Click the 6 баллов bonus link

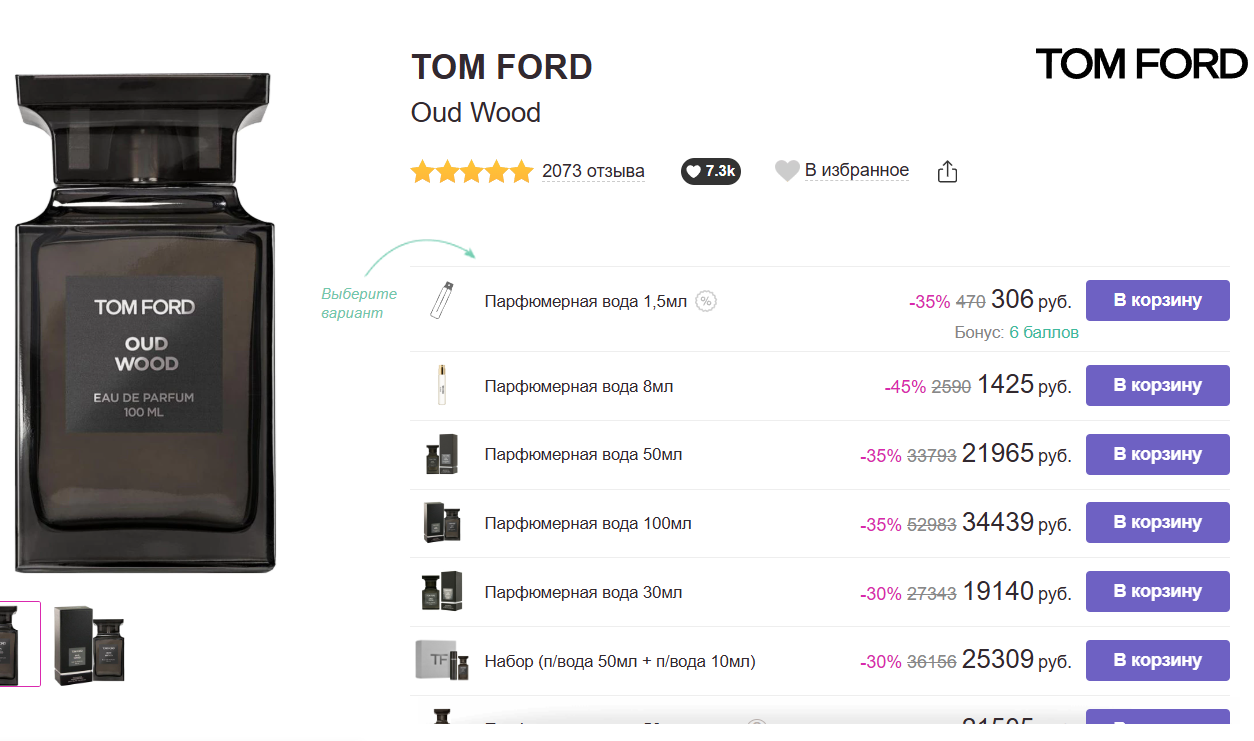point(1043,332)
